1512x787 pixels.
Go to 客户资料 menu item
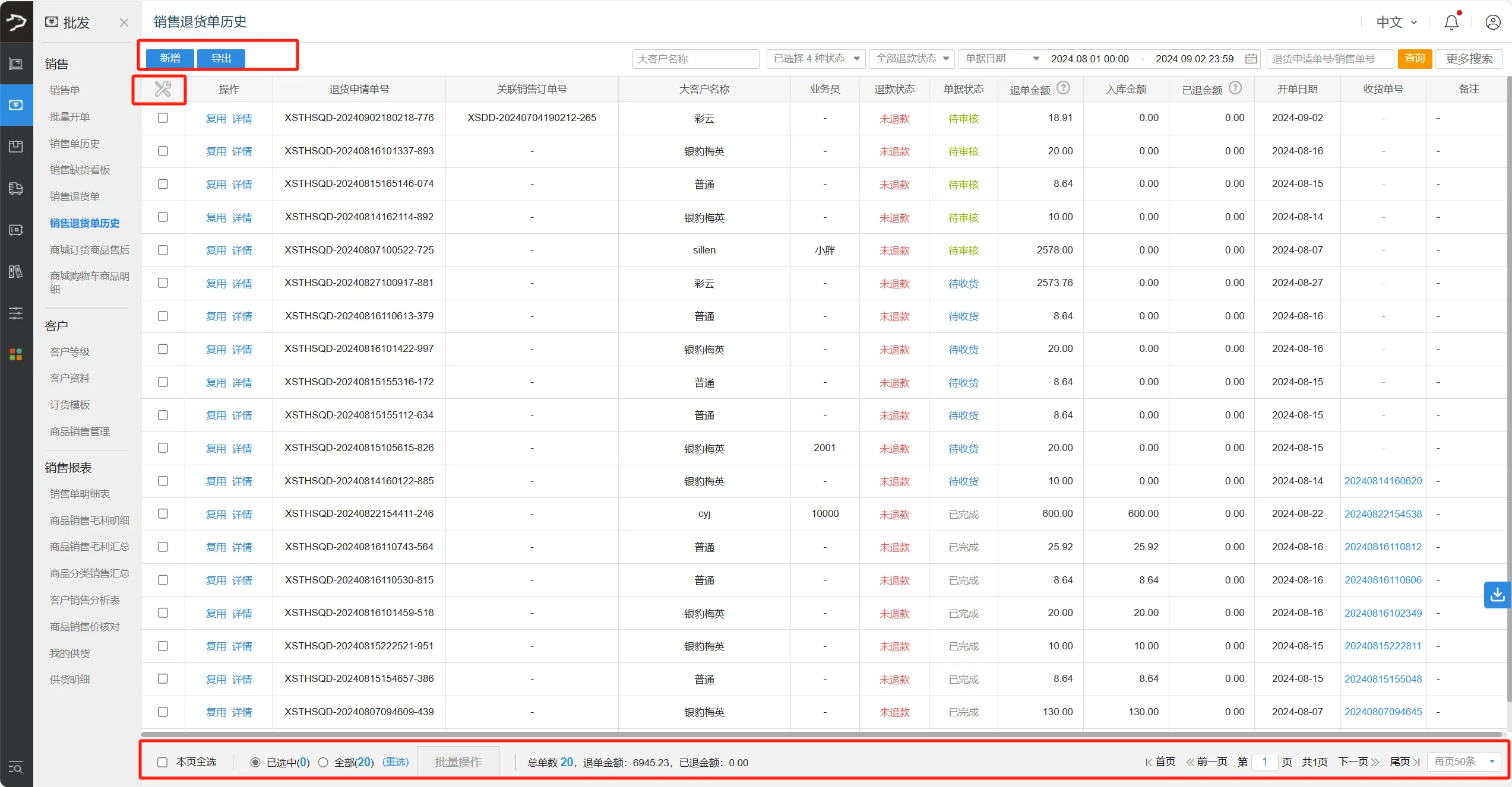(70, 378)
